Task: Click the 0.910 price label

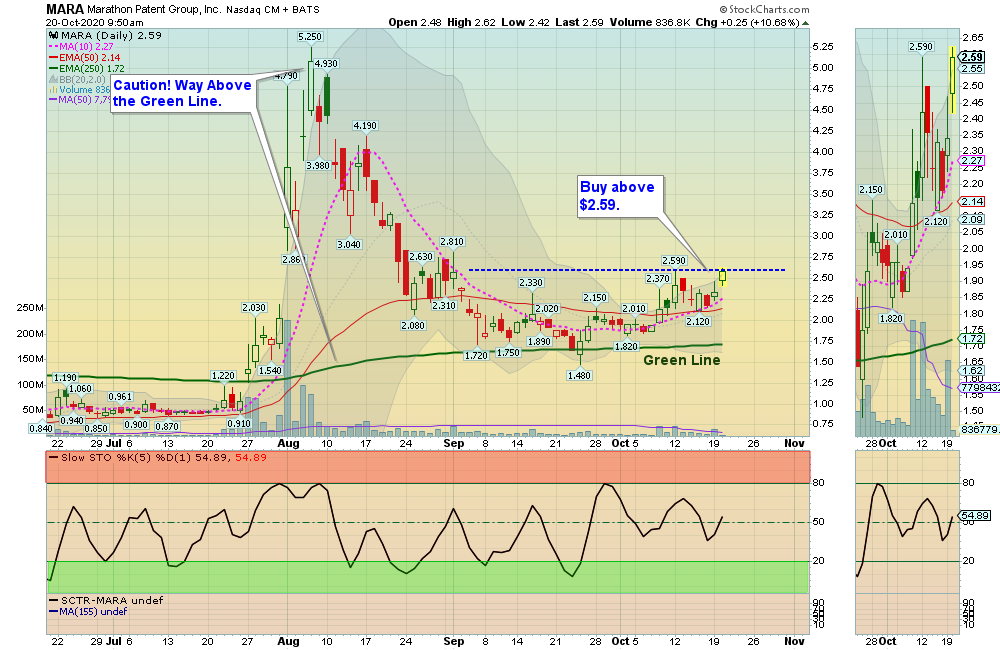Action: pyautogui.click(x=239, y=424)
